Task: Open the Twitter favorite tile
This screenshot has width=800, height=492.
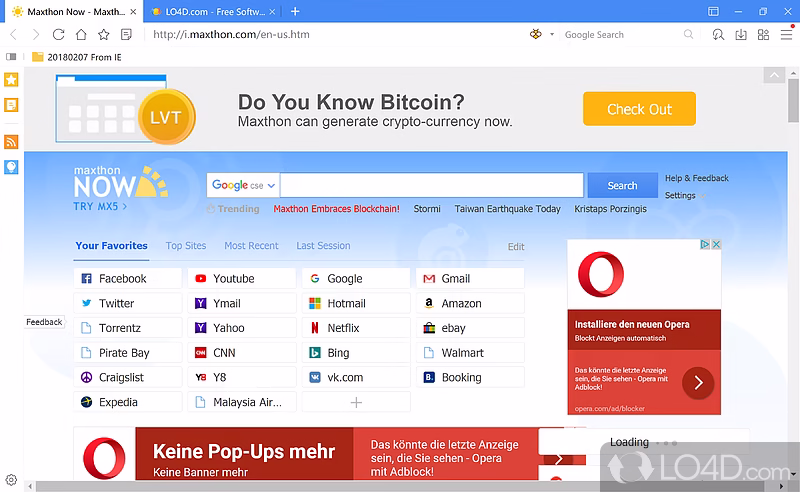Action: click(x=128, y=303)
